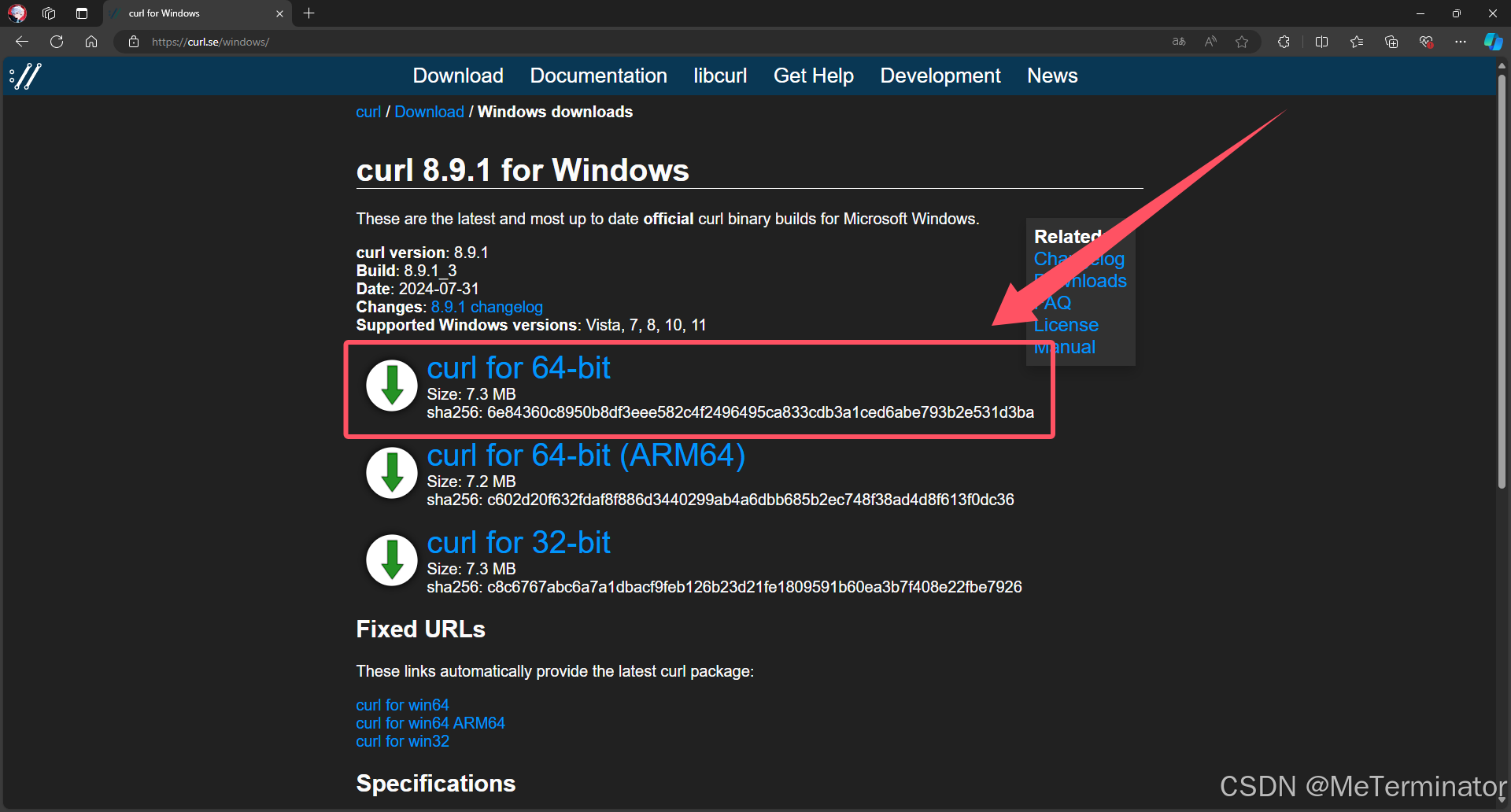This screenshot has height=812, width=1511.
Task: Click the Date: 2024-07-31 text
Action: (x=417, y=289)
